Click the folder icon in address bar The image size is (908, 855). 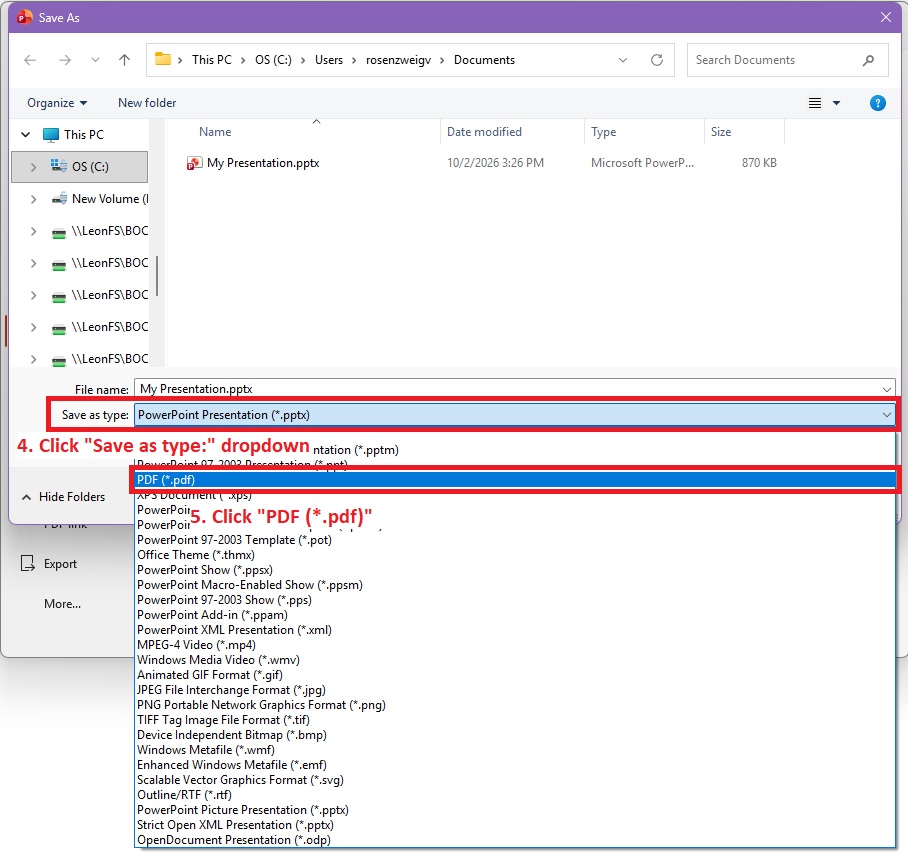coord(163,59)
